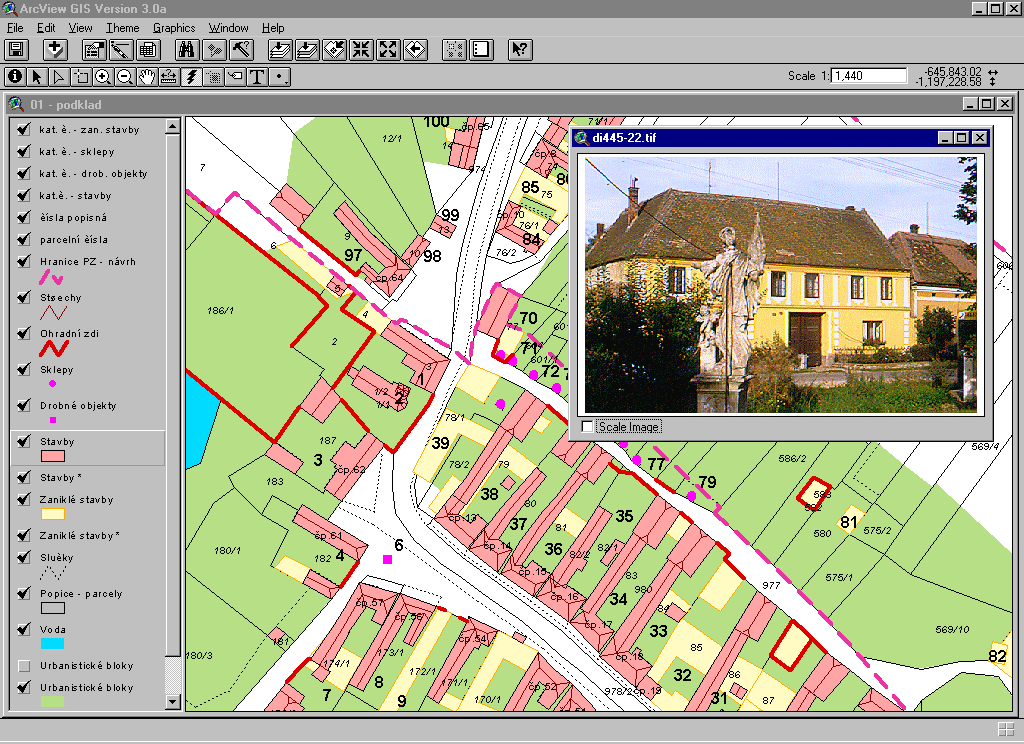Open the Graphics menu
1024x744 pixels.
point(174,28)
